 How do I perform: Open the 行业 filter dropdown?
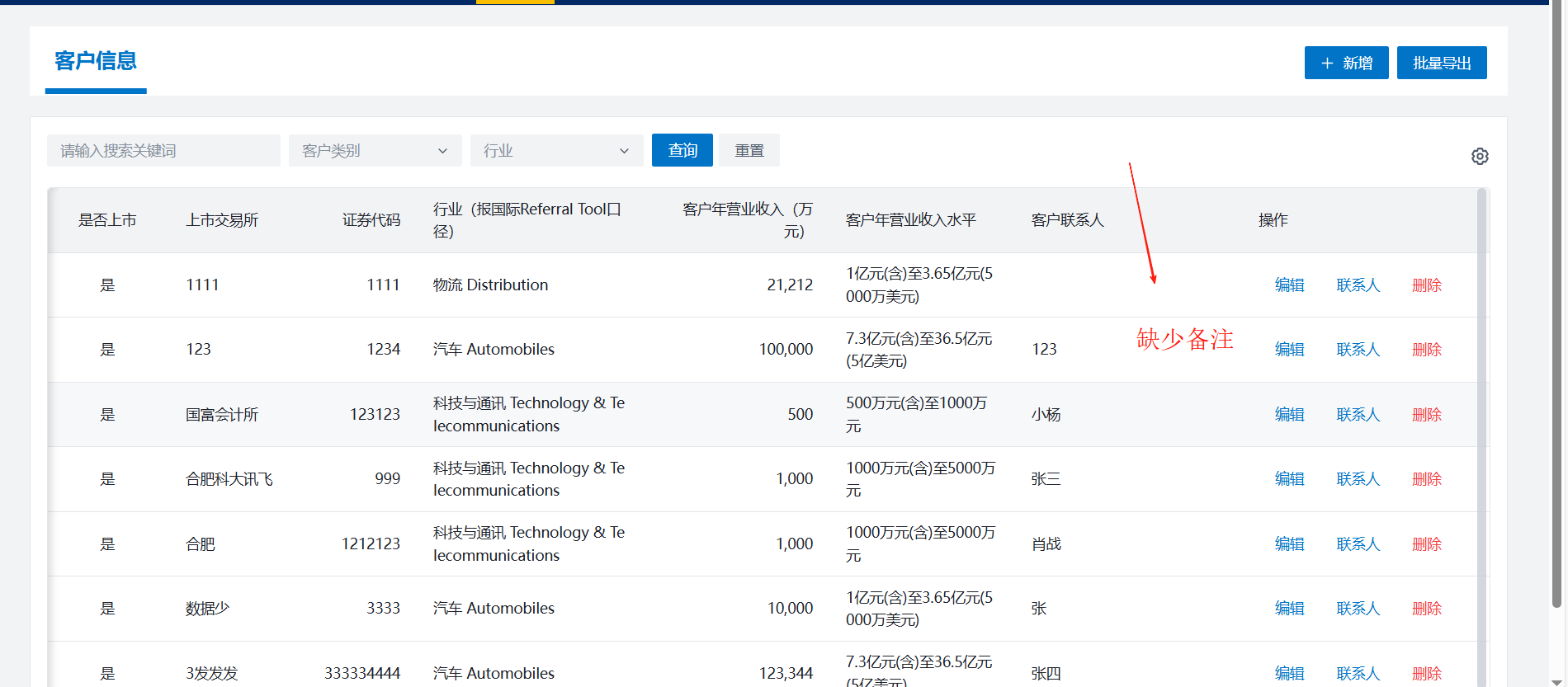(x=556, y=151)
